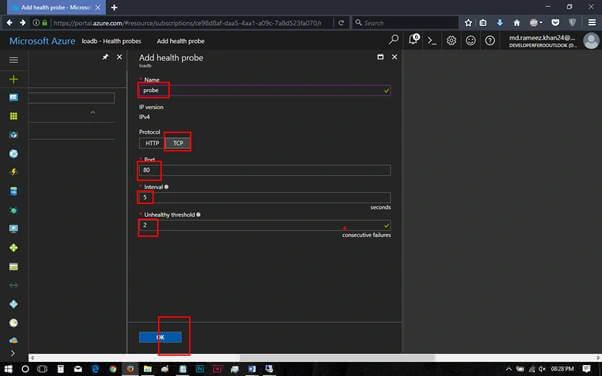This screenshot has height=376, width=602.
Task: Click the Interval input field
Action: coord(265,197)
